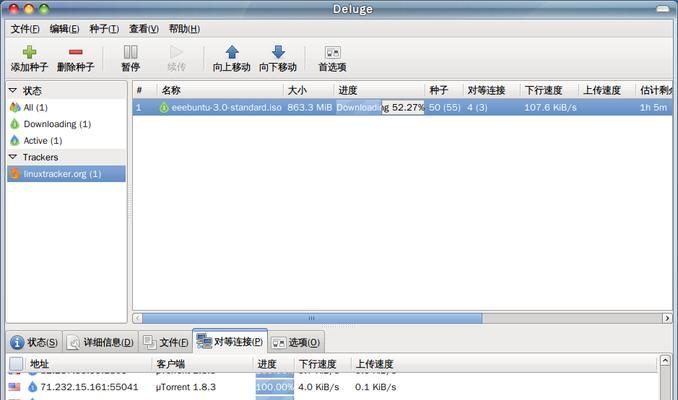Open Preferences via the toolbar icon
This screenshot has width=678, height=400.
[333, 53]
